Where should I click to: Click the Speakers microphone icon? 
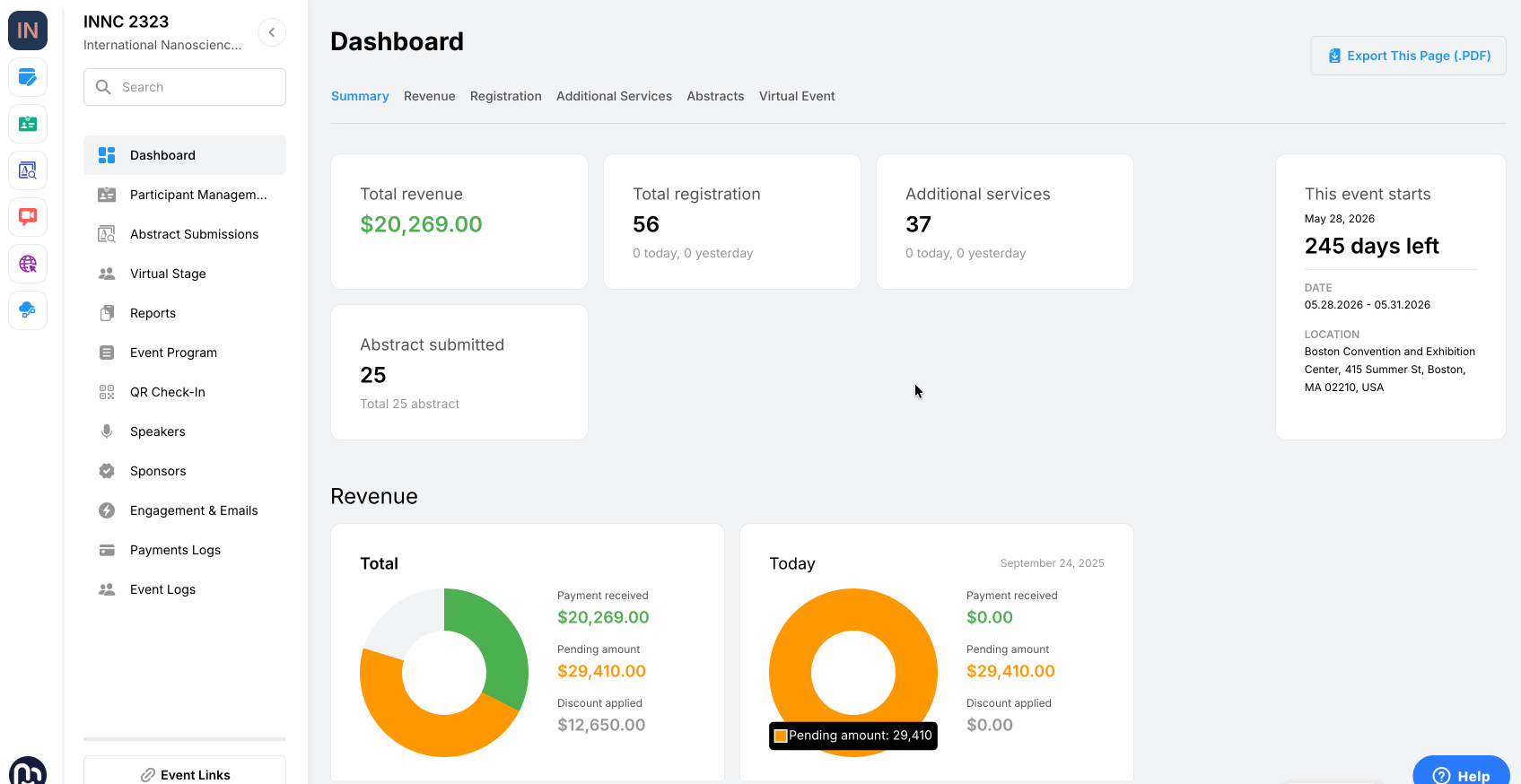(107, 431)
